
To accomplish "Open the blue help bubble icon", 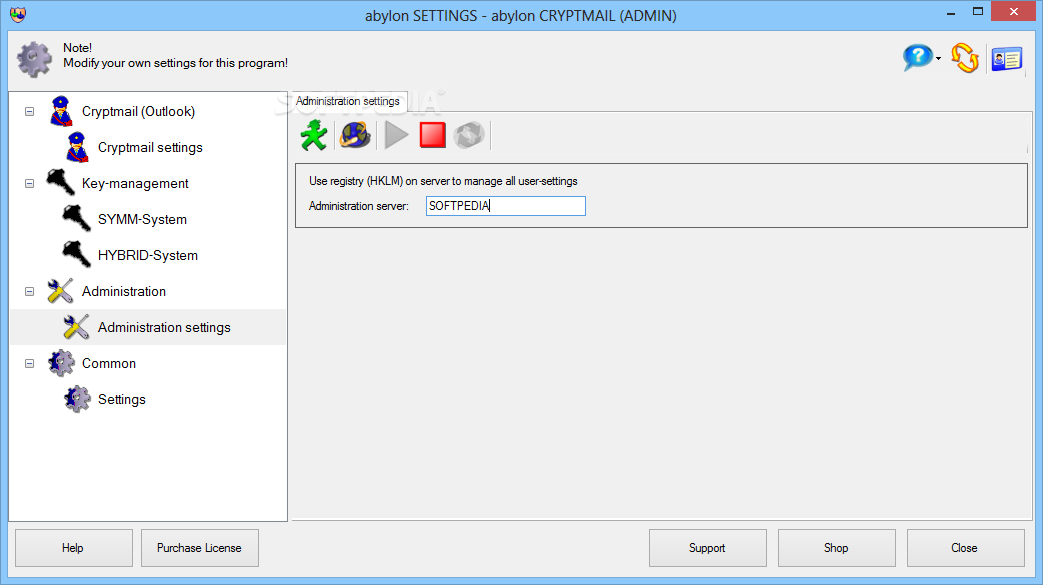I will (918, 58).
